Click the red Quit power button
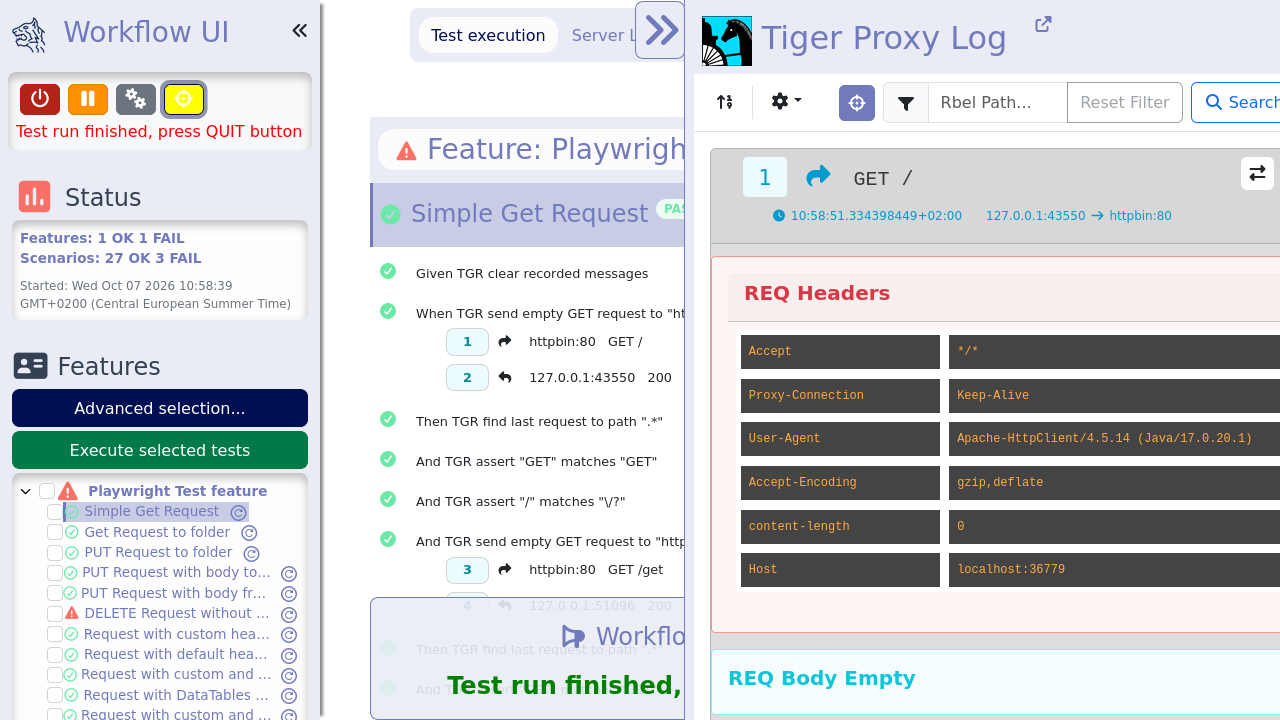This screenshot has height=720, width=1280. tap(40, 99)
